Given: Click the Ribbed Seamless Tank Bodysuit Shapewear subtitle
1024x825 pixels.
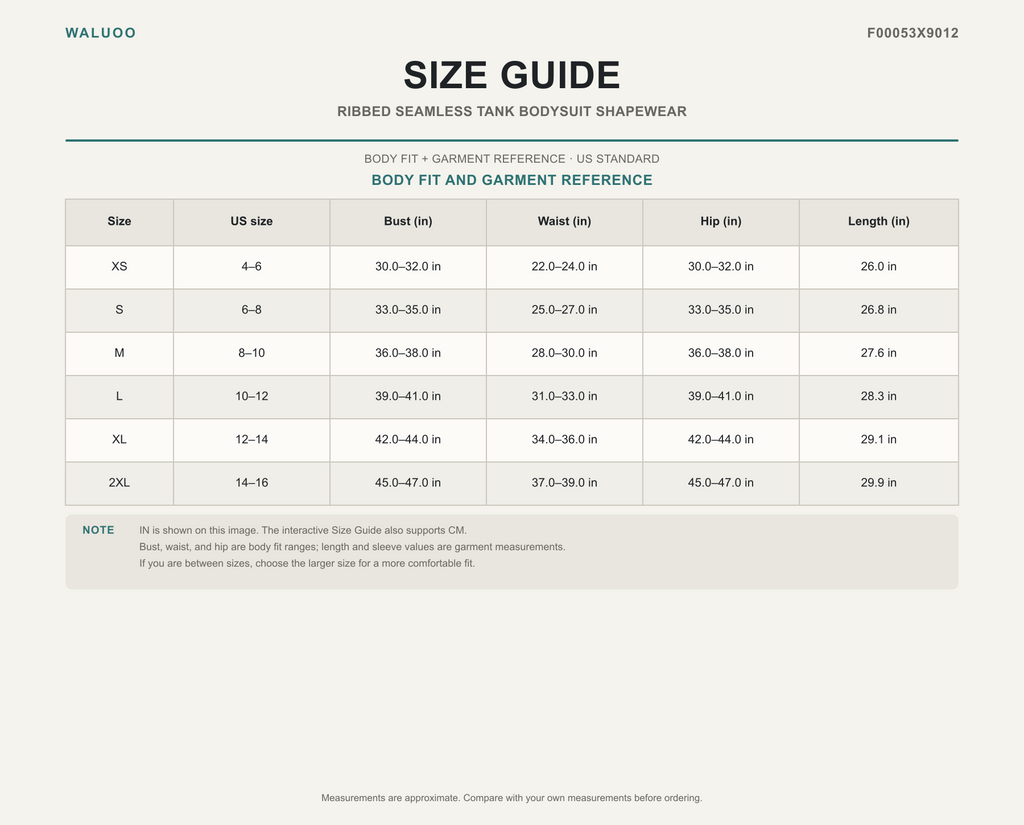Looking at the screenshot, I should pyautogui.click(x=511, y=112).
